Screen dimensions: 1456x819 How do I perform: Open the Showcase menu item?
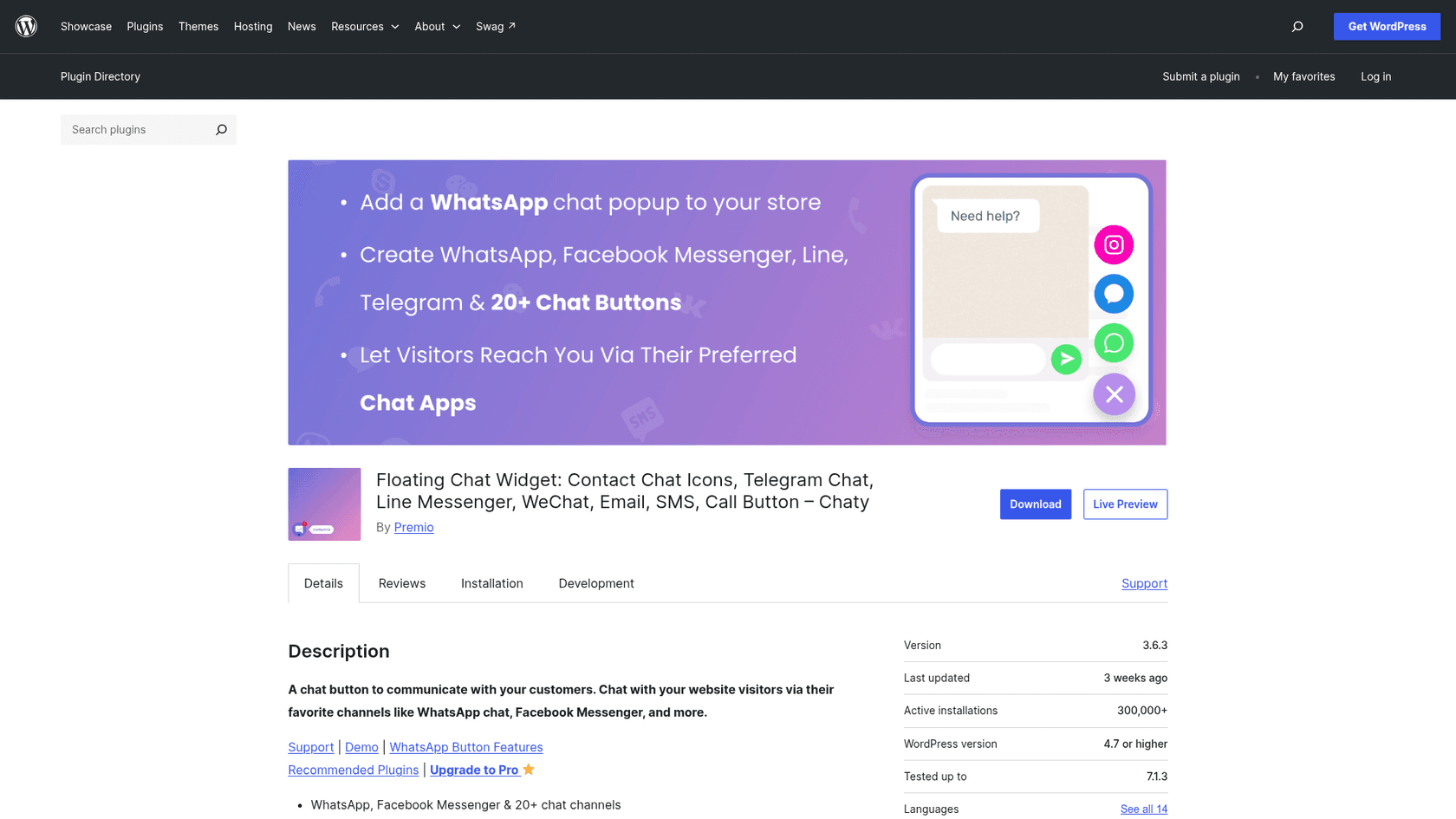pyautogui.click(x=86, y=27)
